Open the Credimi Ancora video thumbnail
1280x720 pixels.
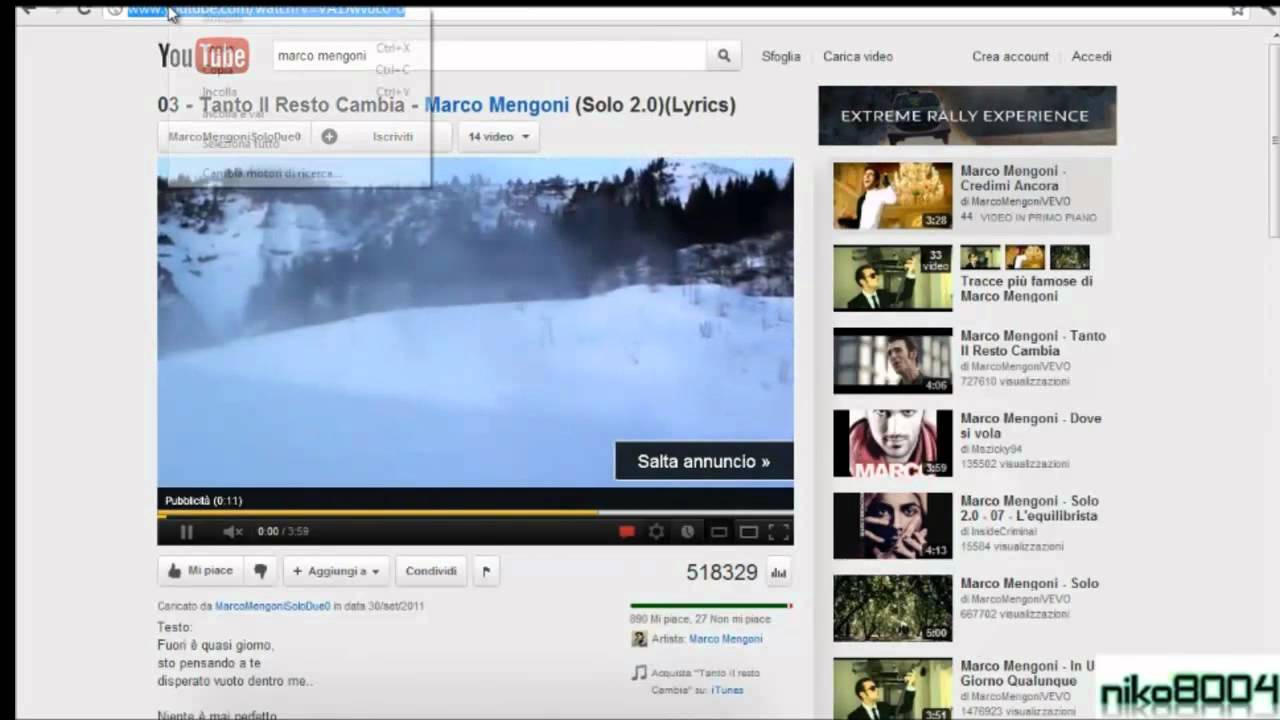pyautogui.click(x=893, y=195)
